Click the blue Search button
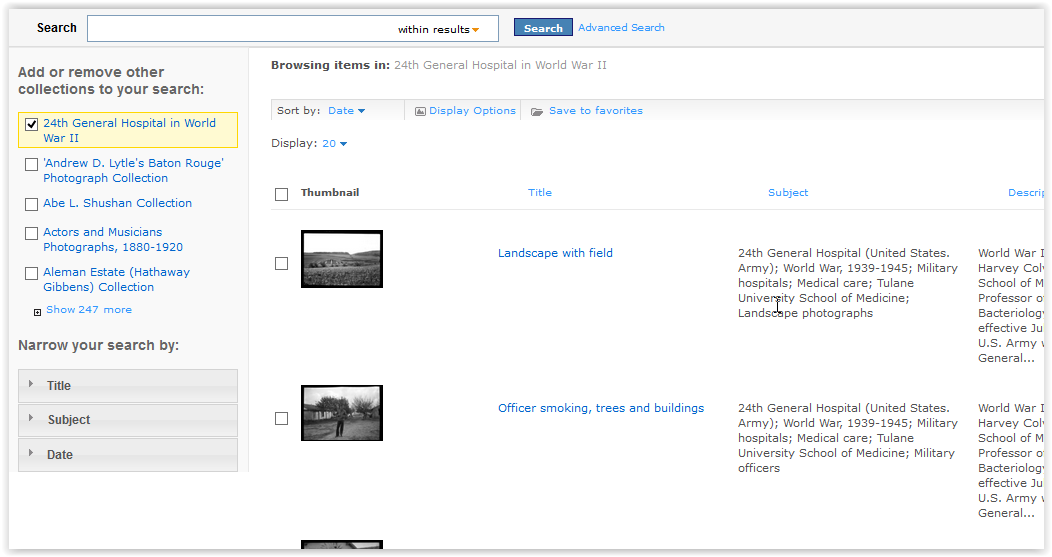The width and height of the screenshot is (1052, 557). click(x=543, y=28)
